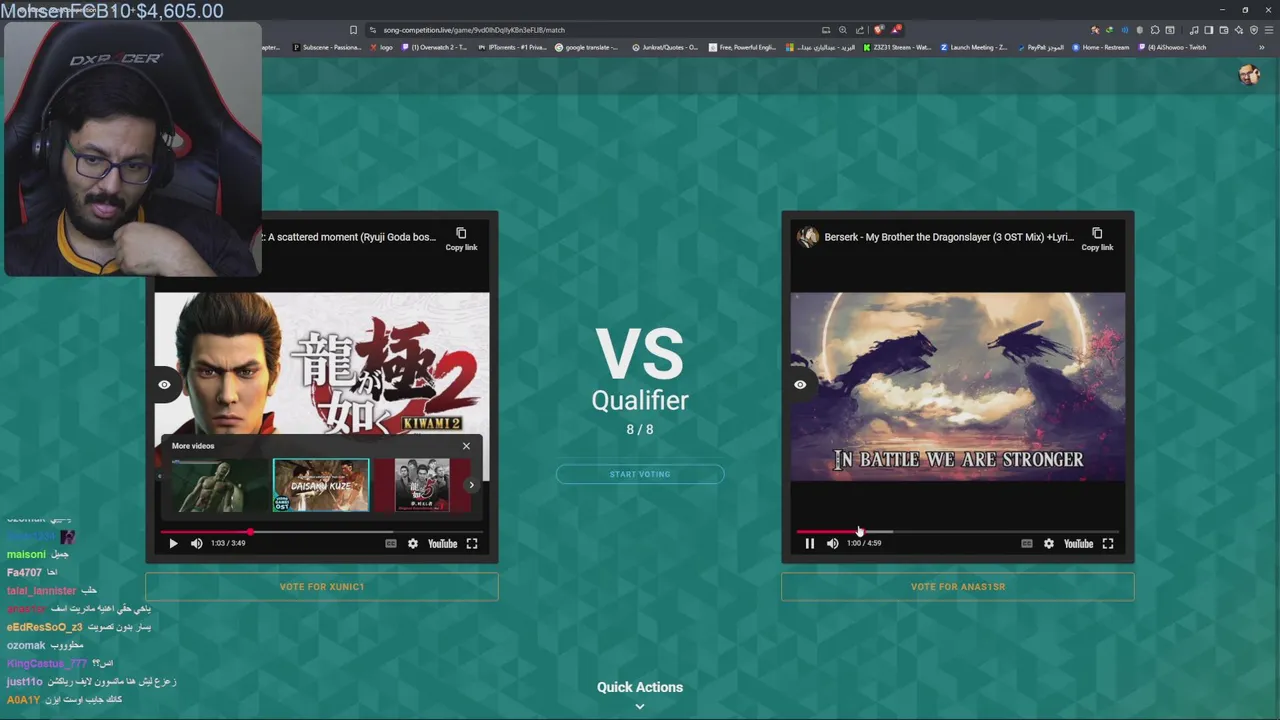
Task: Seek the Berserk video progress bar
Action: coord(957,532)
